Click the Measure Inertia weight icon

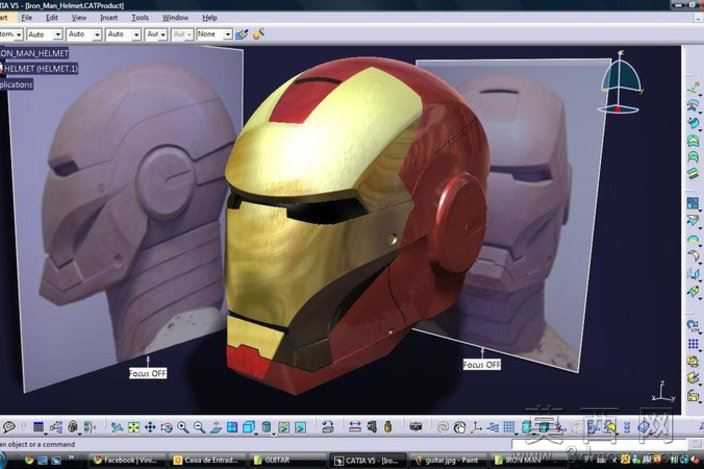coord(388,426)
